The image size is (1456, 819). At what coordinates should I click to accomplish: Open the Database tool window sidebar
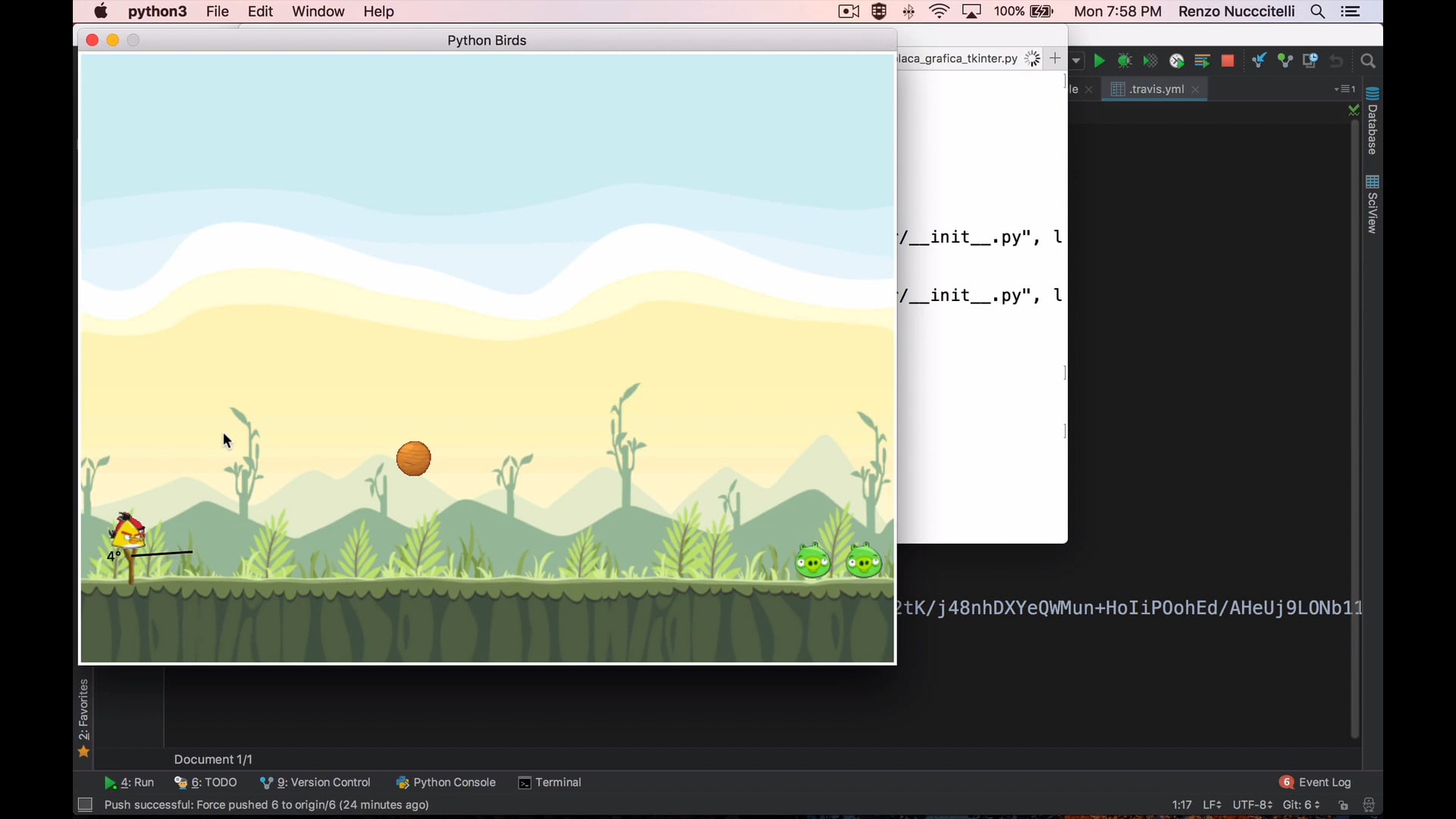coord(1373,121)
